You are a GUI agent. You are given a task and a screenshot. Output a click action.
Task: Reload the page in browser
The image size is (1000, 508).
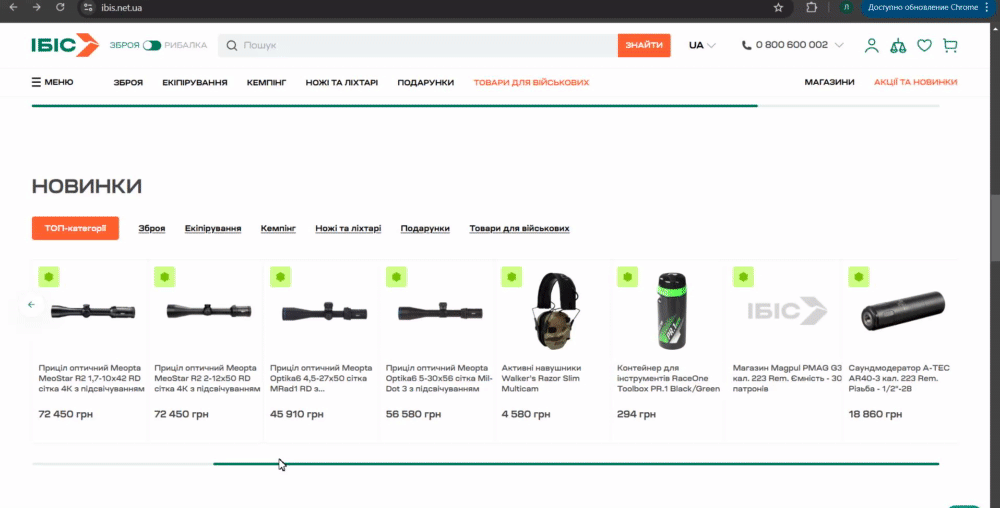click(x=61, y=7)
